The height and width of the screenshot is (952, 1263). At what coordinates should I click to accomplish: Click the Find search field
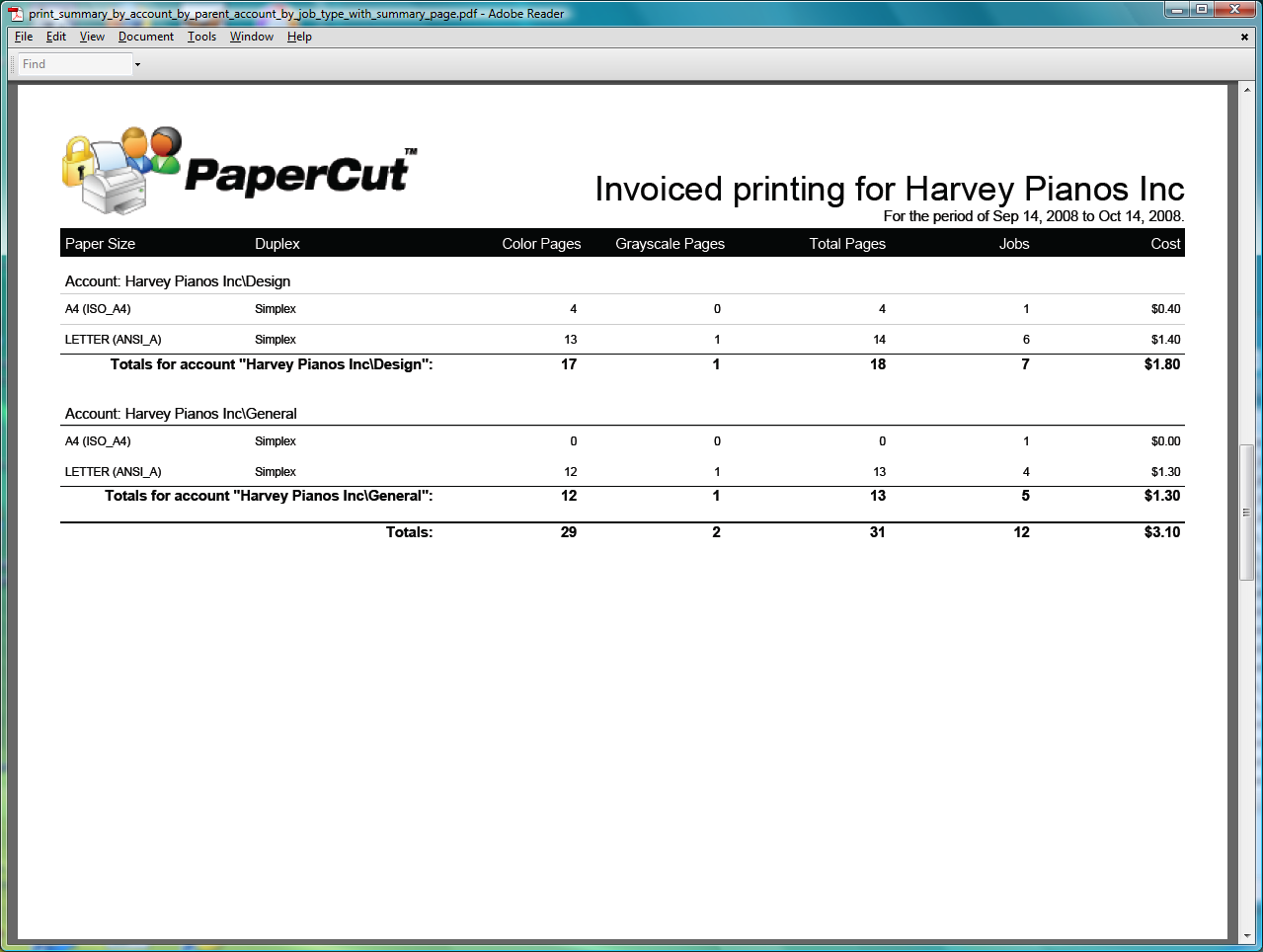click(75, 64)
